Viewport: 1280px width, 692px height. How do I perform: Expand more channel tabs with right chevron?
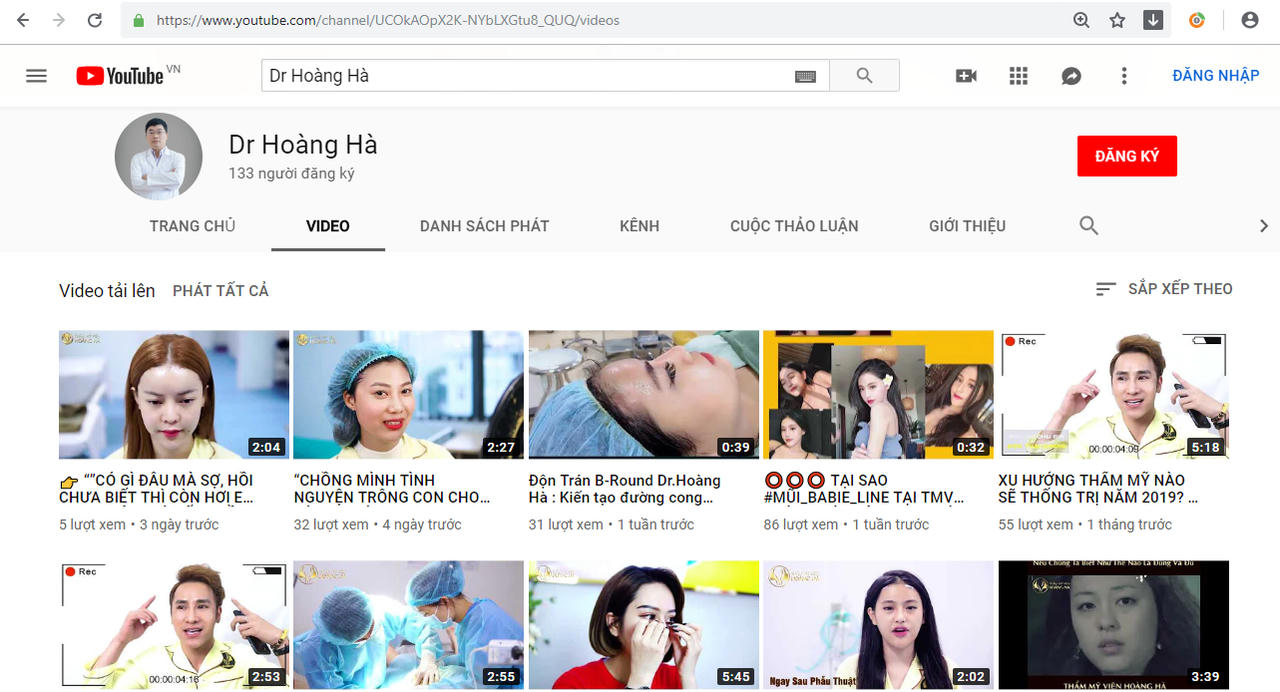(x=1264, y=226)
